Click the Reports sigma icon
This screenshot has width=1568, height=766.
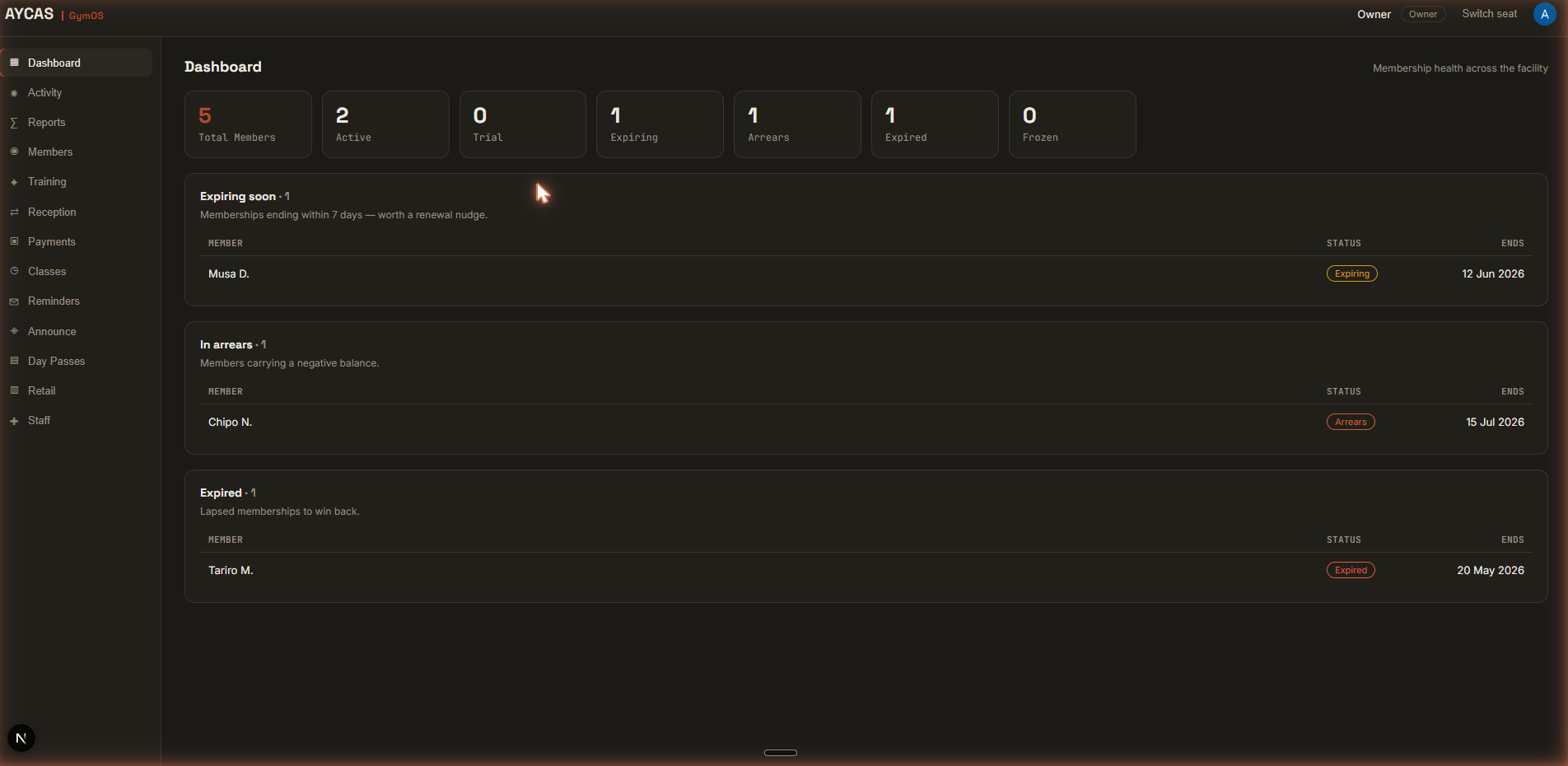coord(14,123)
